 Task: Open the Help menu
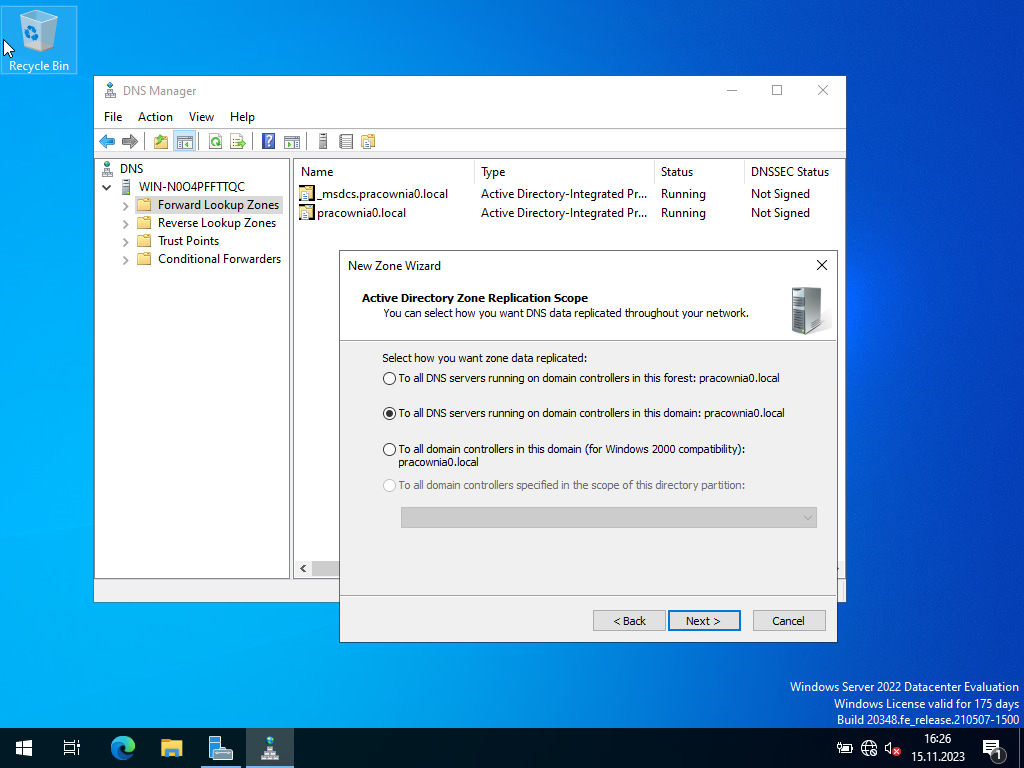tap(242, 117)
